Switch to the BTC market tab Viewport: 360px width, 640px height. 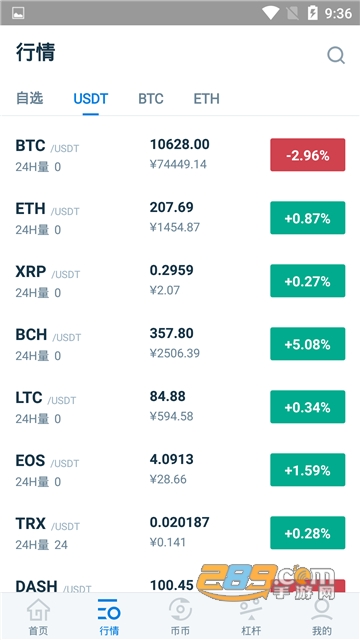(151, 98)
